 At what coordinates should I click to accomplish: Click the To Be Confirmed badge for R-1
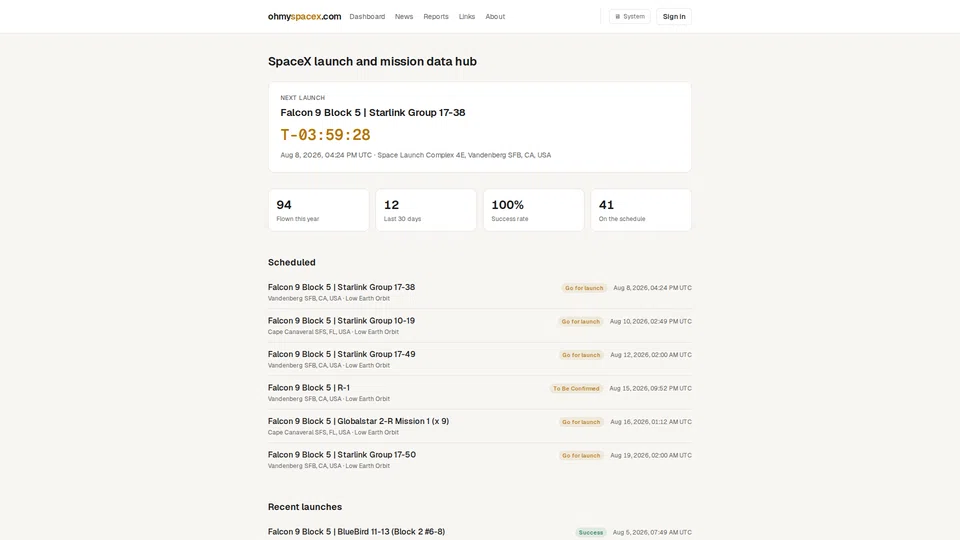click(x=576, y=388)
